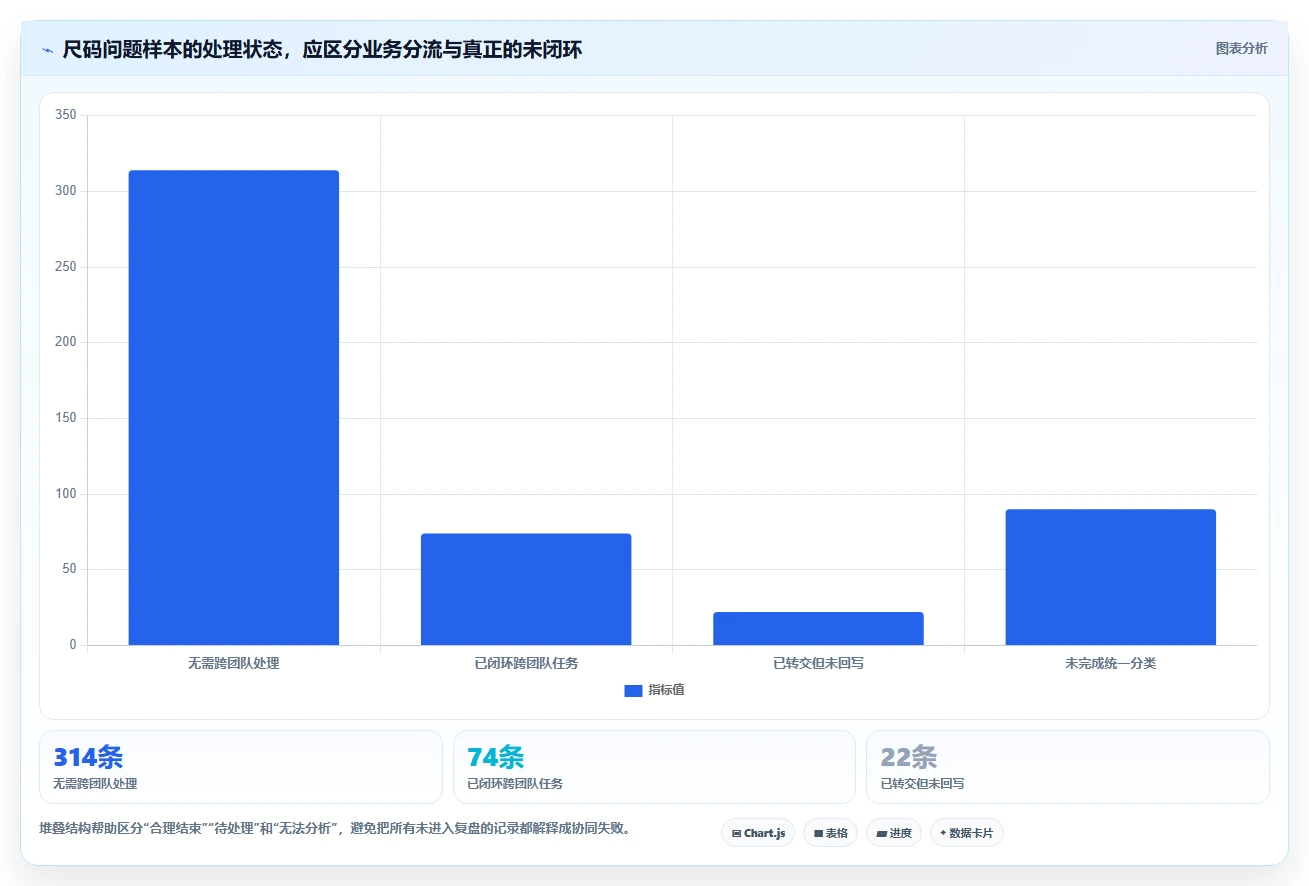Click the 未完成统一分类 bar in chart
Image resolution: width=1309 pixels, height=886 pixels.
(x=1110, y=577)
